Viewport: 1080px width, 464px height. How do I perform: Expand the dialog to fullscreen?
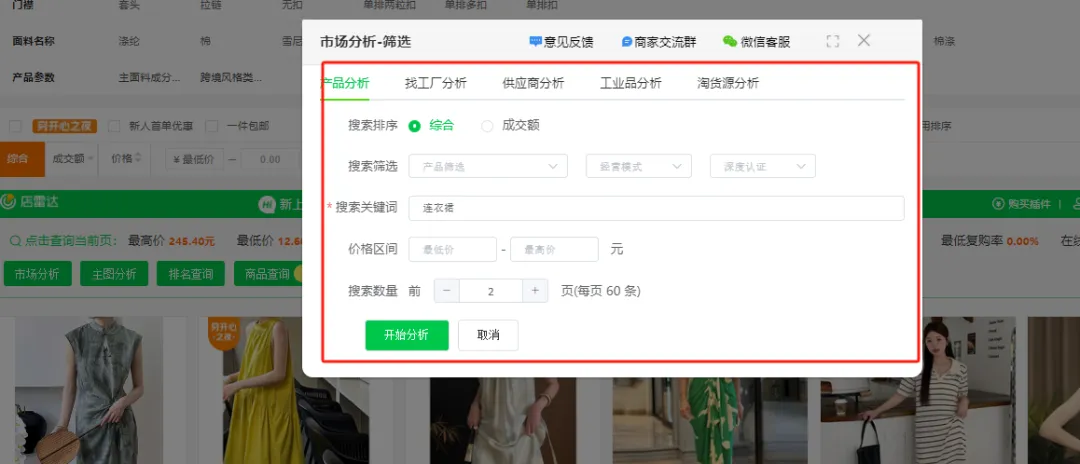click(833, 41)
